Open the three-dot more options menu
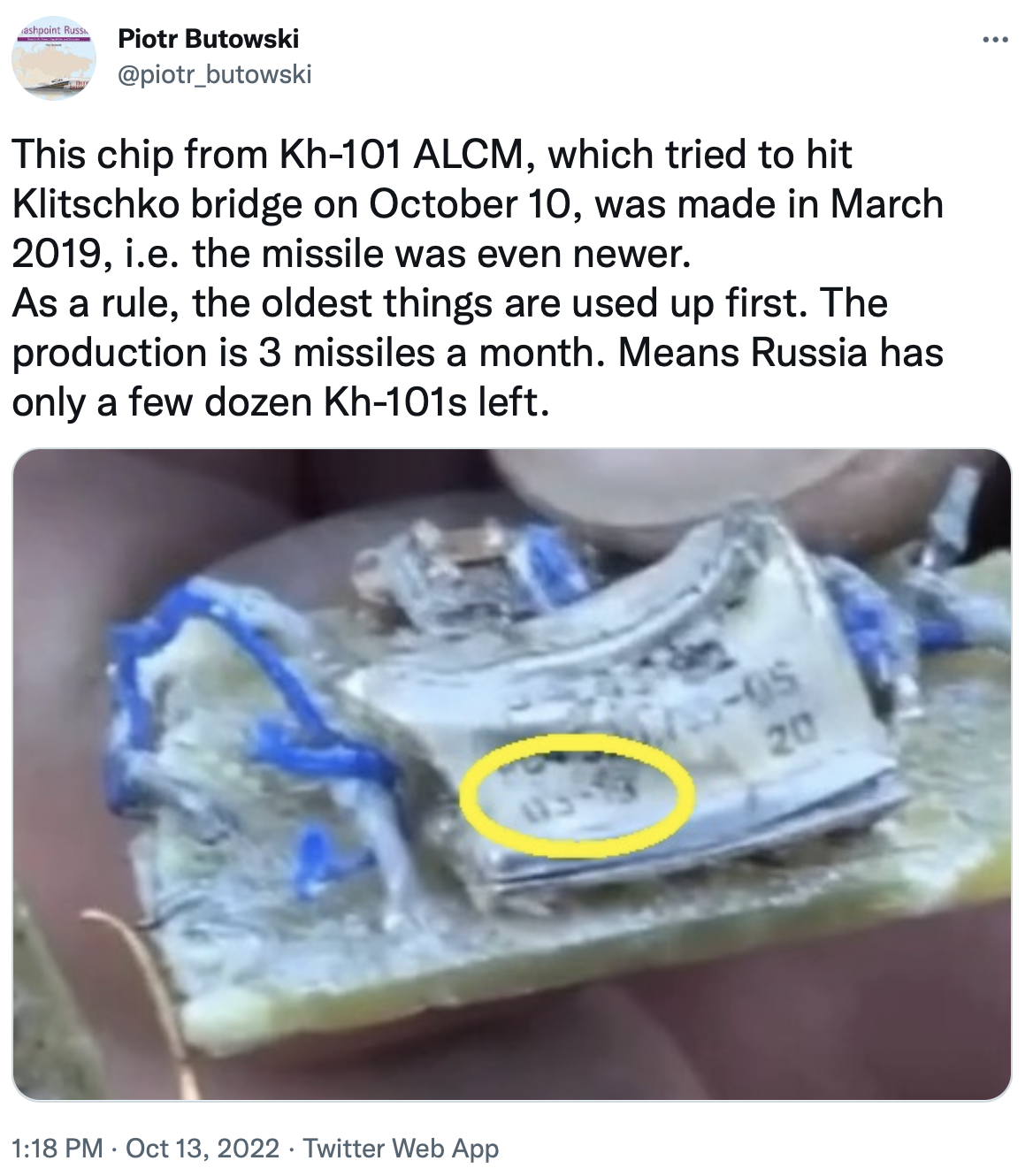Viewport: 1033px width, 1176px height. (995, 41)
